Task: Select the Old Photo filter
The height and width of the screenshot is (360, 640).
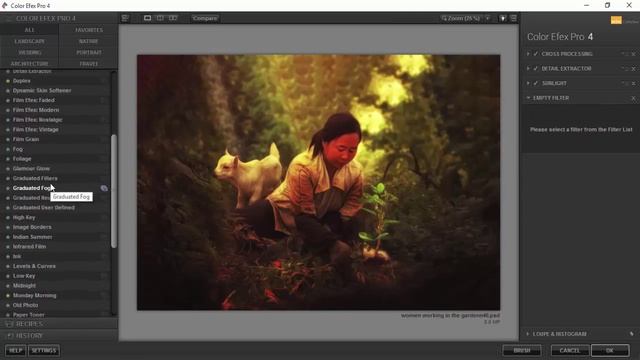Action: pos(25,305)
